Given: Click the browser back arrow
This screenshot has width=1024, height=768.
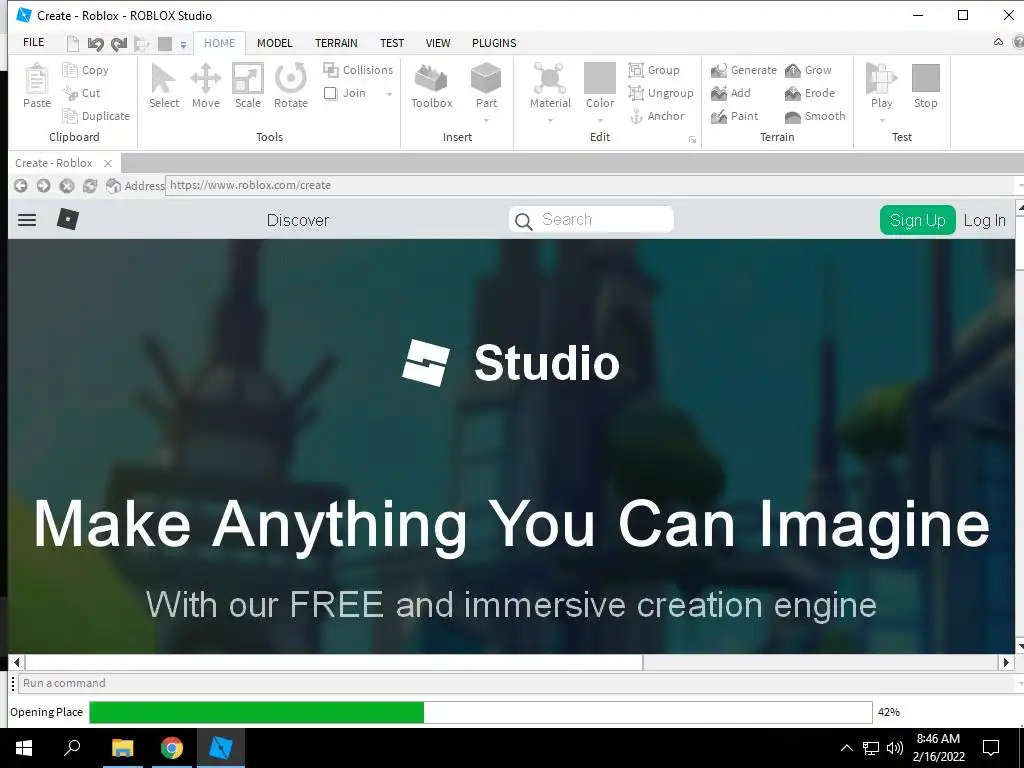Looking at the screenshot, I should (x=20, y=185).
